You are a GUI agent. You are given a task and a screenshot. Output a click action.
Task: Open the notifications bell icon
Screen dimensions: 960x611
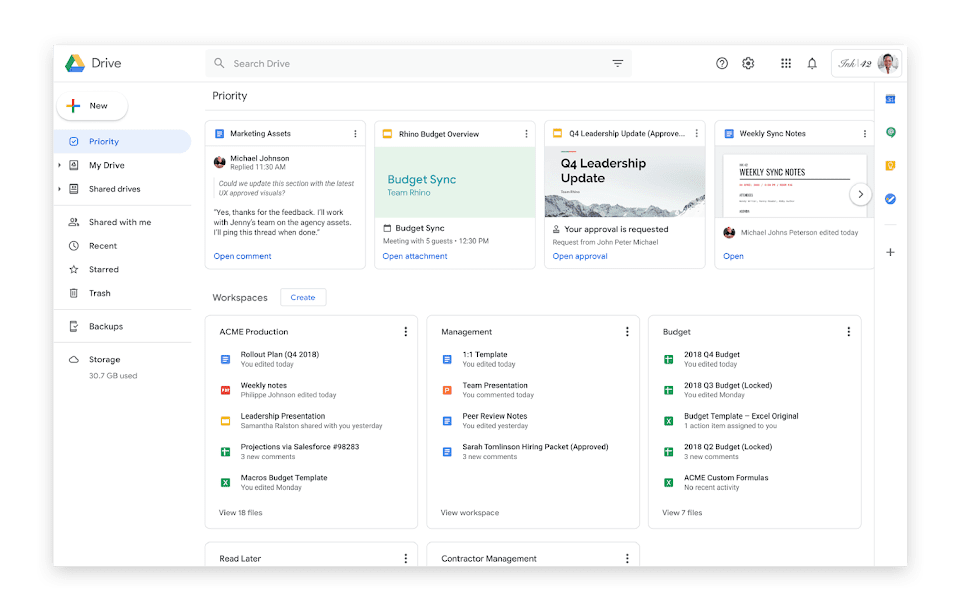(x=812, y=63)
